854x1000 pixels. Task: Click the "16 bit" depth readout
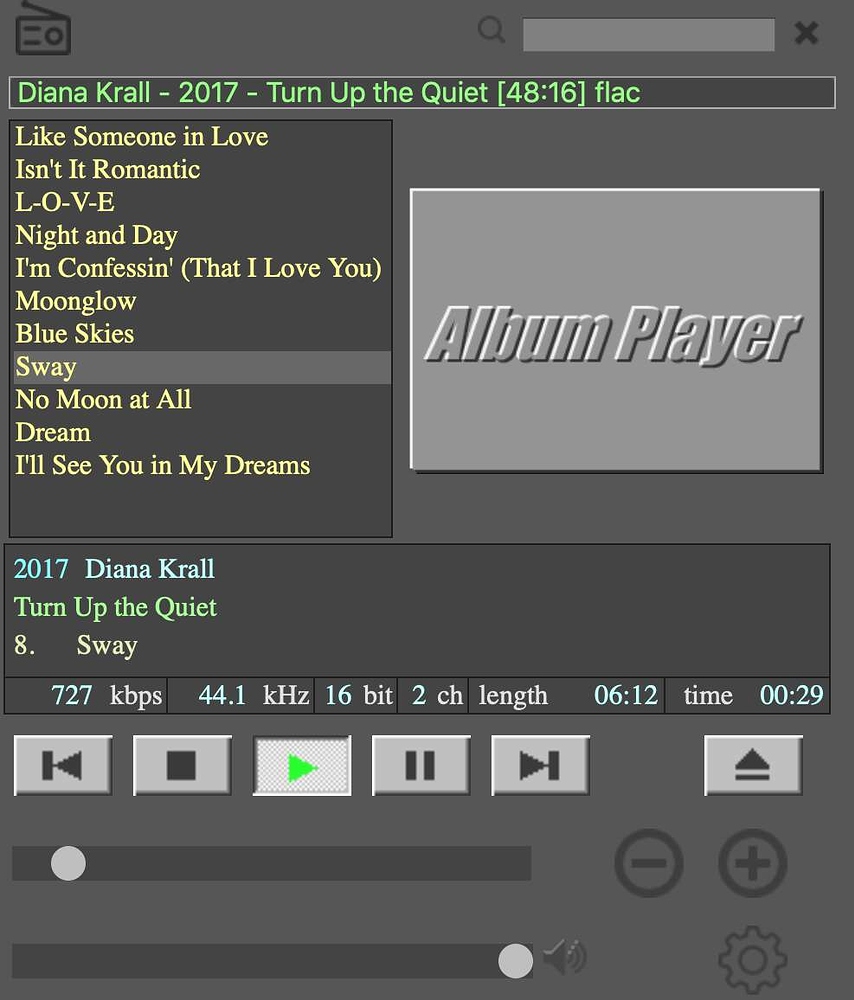[x=358, y=695]
